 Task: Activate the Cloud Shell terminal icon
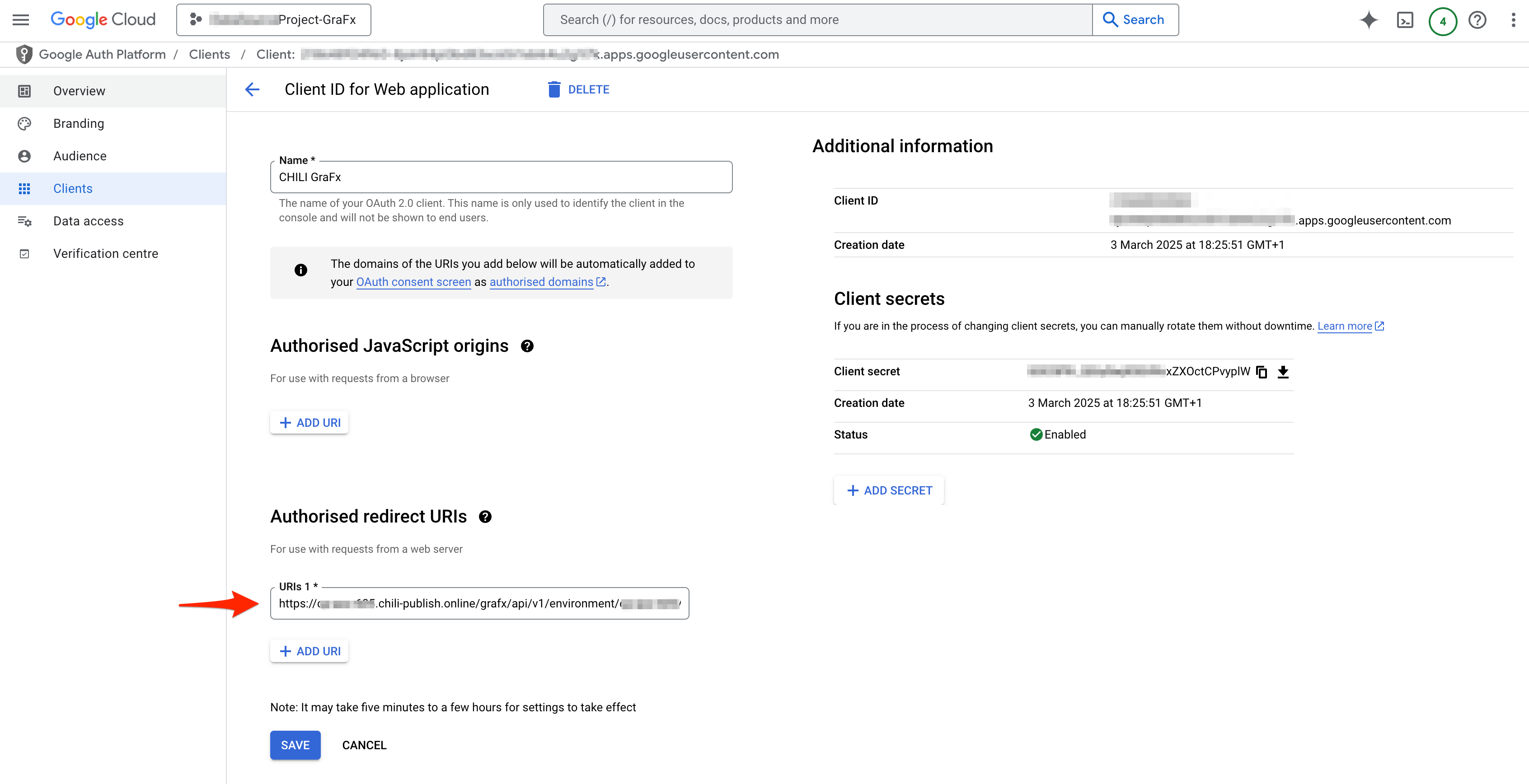1405,21
